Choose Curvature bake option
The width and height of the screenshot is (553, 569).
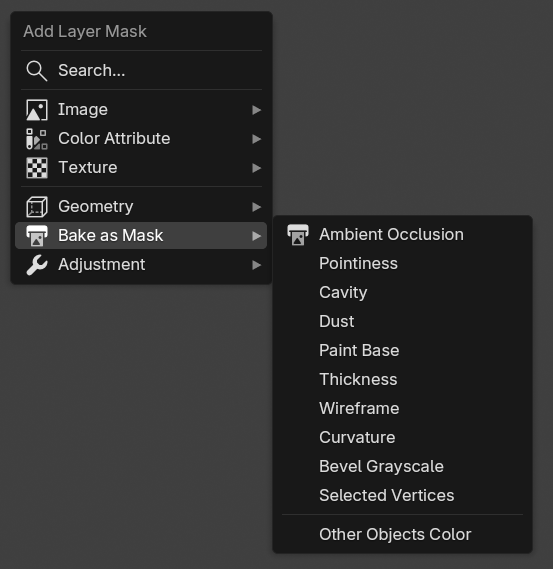click(402, 438)
